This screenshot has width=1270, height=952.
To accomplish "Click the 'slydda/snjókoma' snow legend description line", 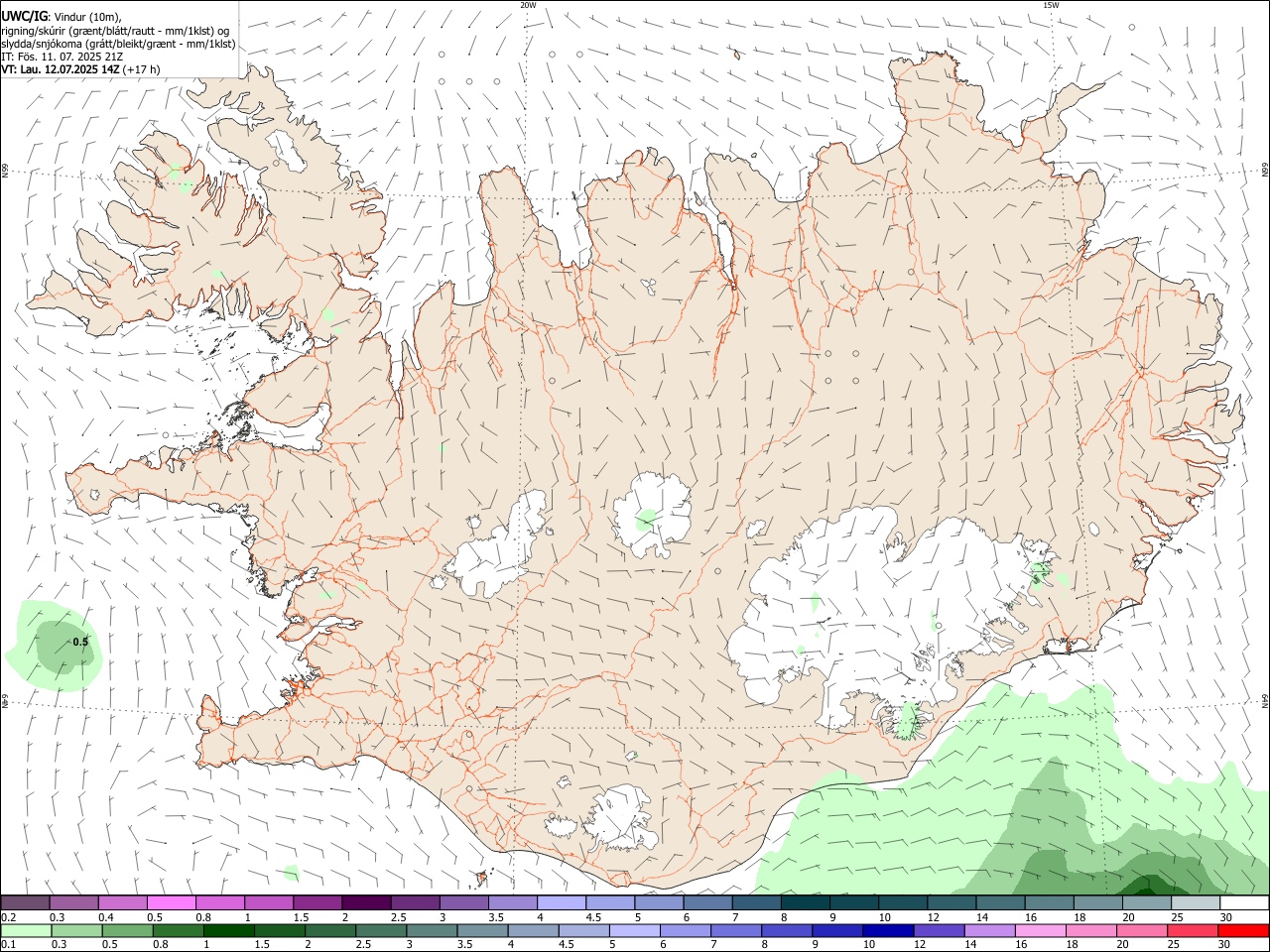I will click(x=119, y=44).
